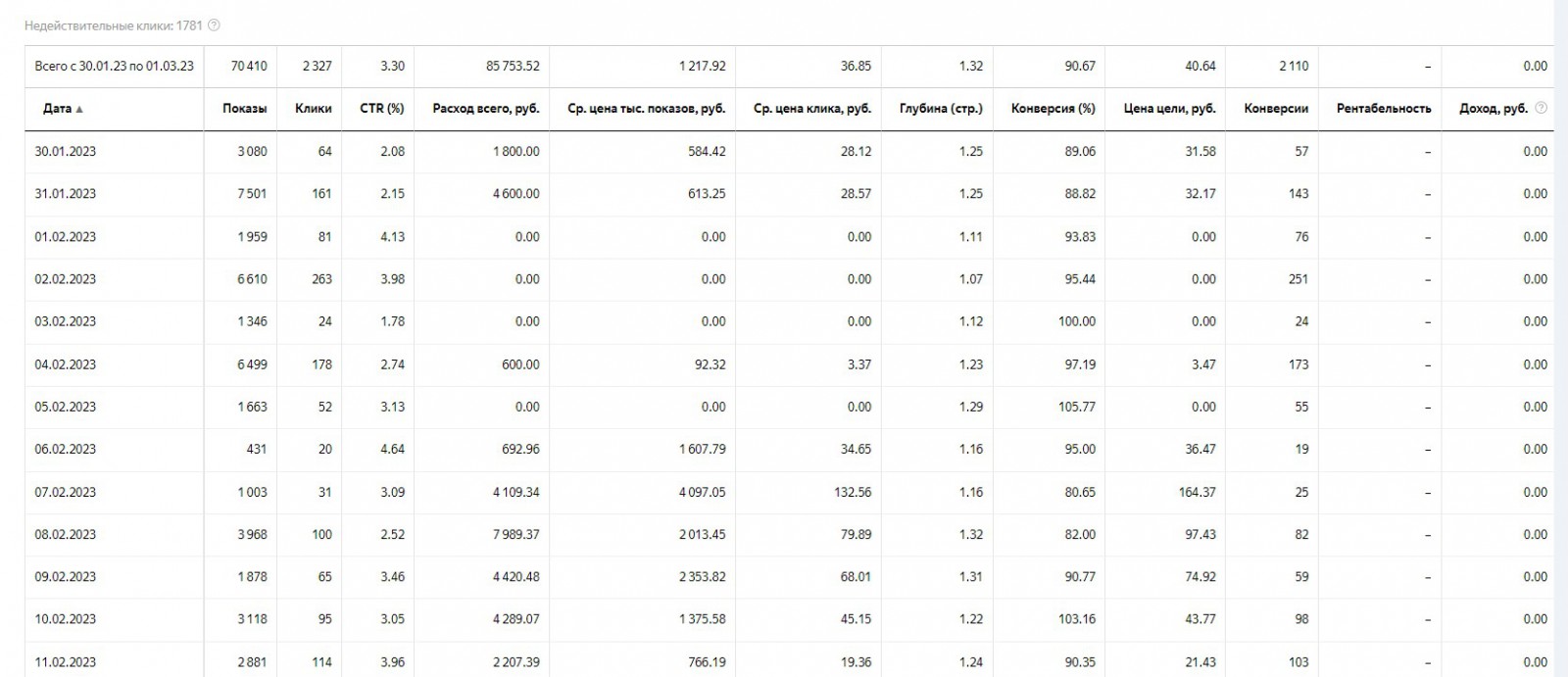This screenshot has width=1568, height=677.
Task: Sort table by Показы column
Action: (244, 109)
